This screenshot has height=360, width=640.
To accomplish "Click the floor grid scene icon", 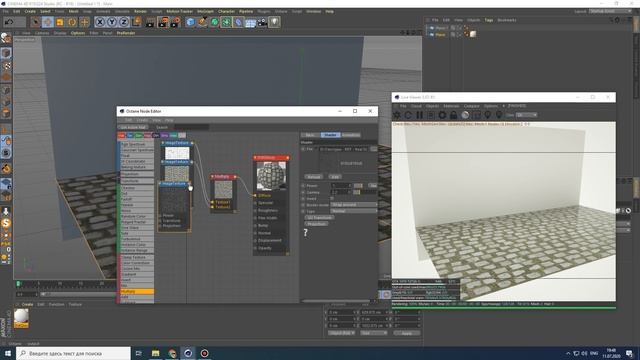I will tap(250, 22).
